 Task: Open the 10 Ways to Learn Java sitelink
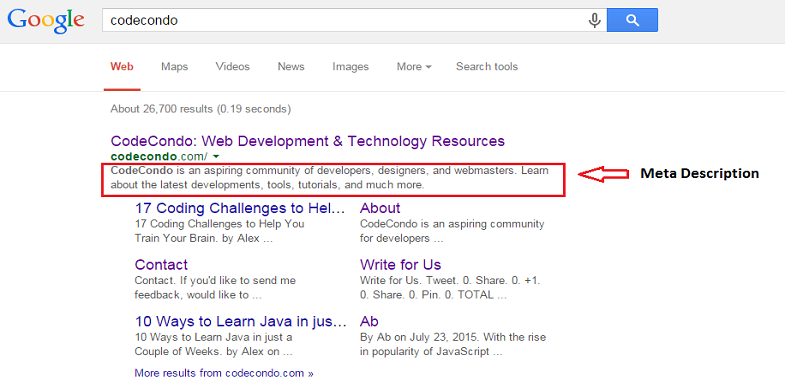coord(241,321)
